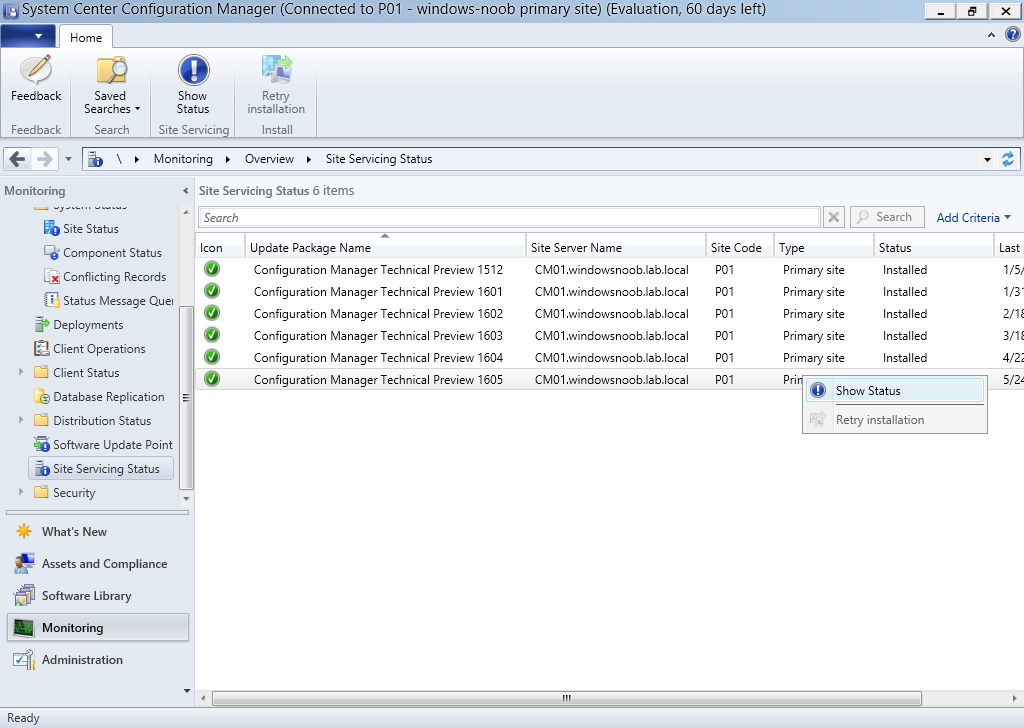Select Technical Preview 1602 row
Image resolution: width=1024 pixels, height=728 pixels.
pos(609,313)
